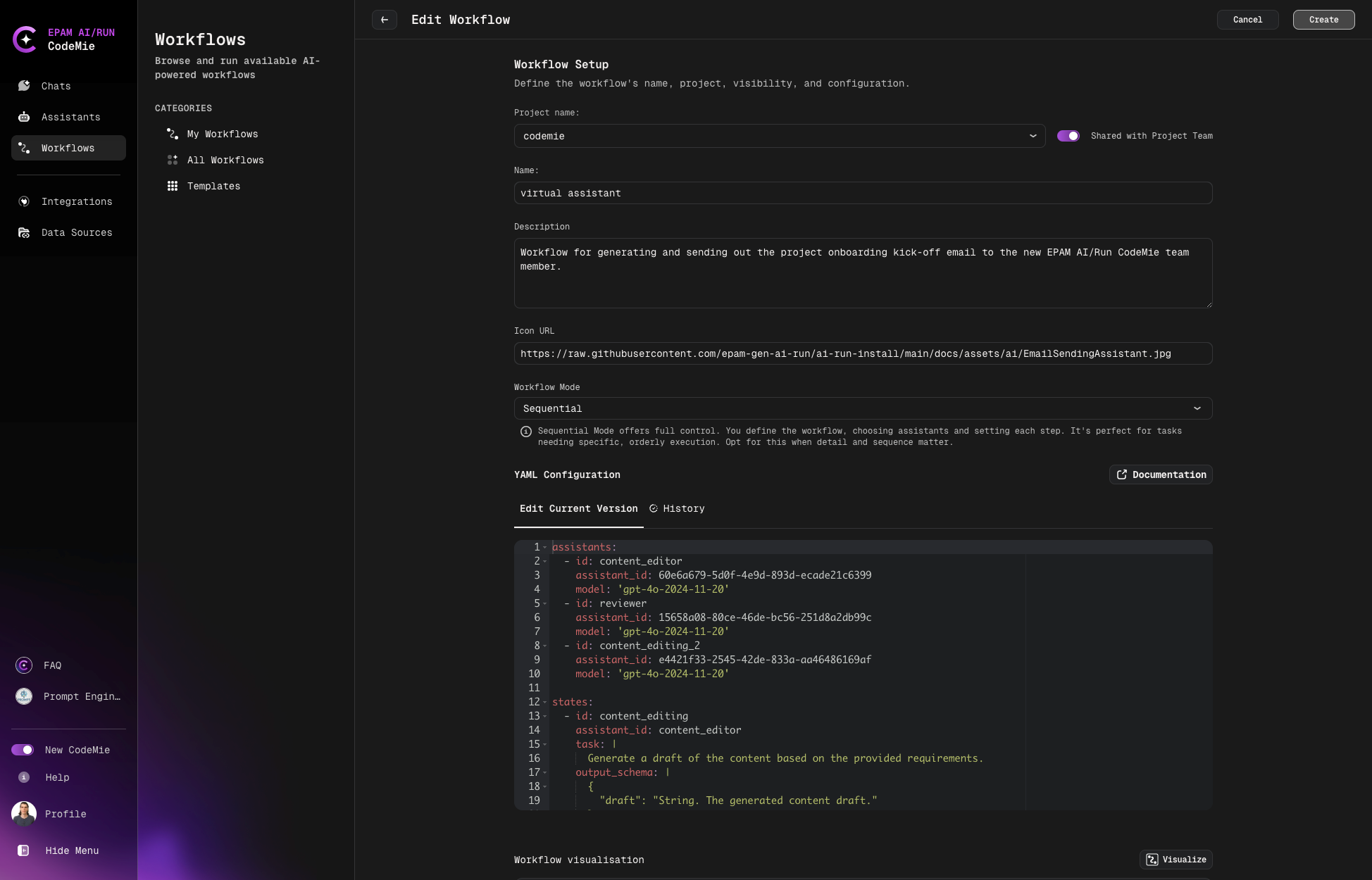Open the Prompt Engineering tool
The image size is (1372, 880).
tap(81, 696)
